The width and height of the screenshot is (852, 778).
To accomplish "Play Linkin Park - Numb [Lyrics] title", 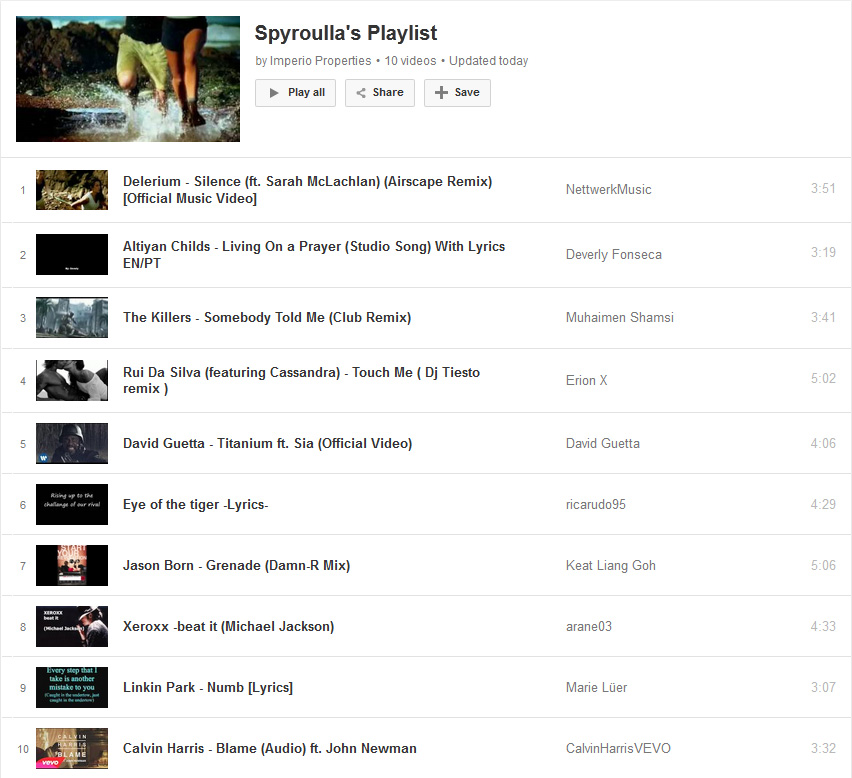I will click(208, 687).
